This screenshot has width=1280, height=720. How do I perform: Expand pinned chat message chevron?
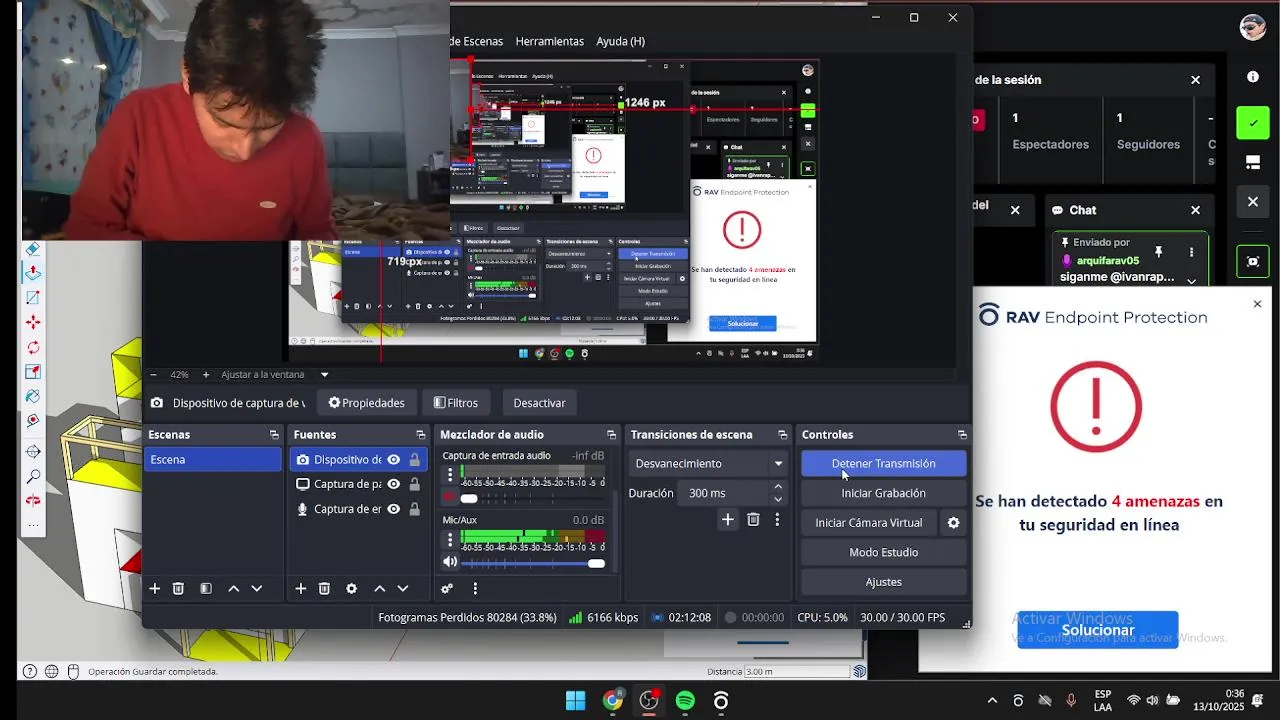pos(1191,281)
